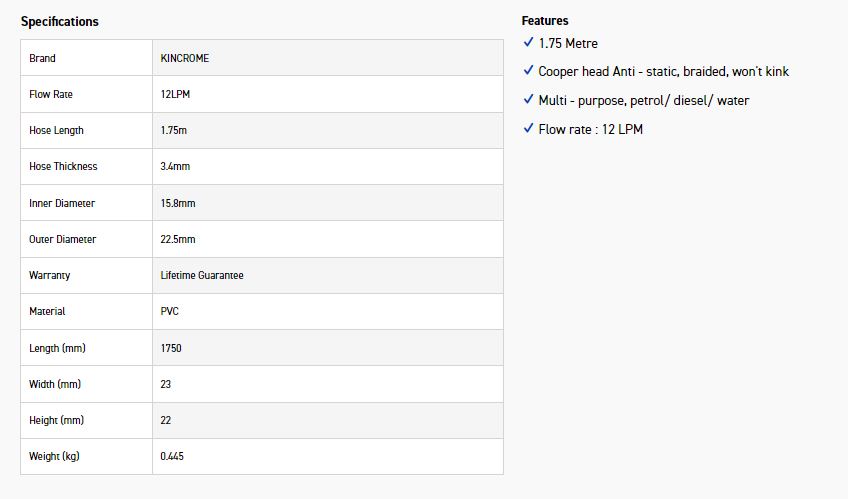This screenshot has height=499, width=848.
Task: Select the 3.4mm hose thickness value
Action: pos(175,166)
